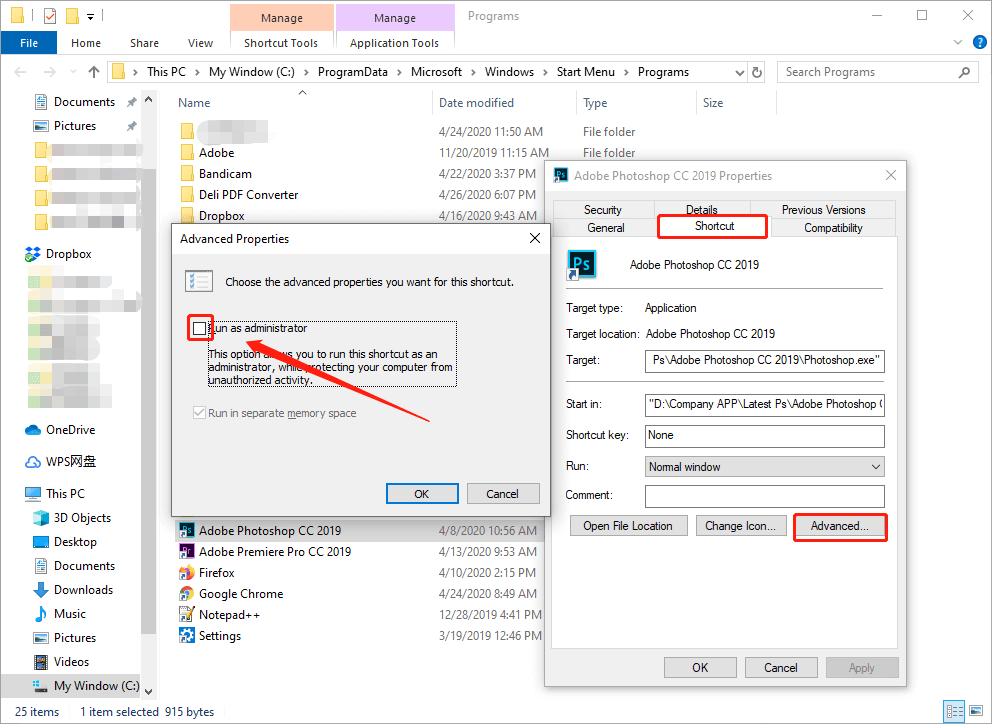Open the Downloads arrow icon
The width and height of the screenshot is (992, 724).
40,590
